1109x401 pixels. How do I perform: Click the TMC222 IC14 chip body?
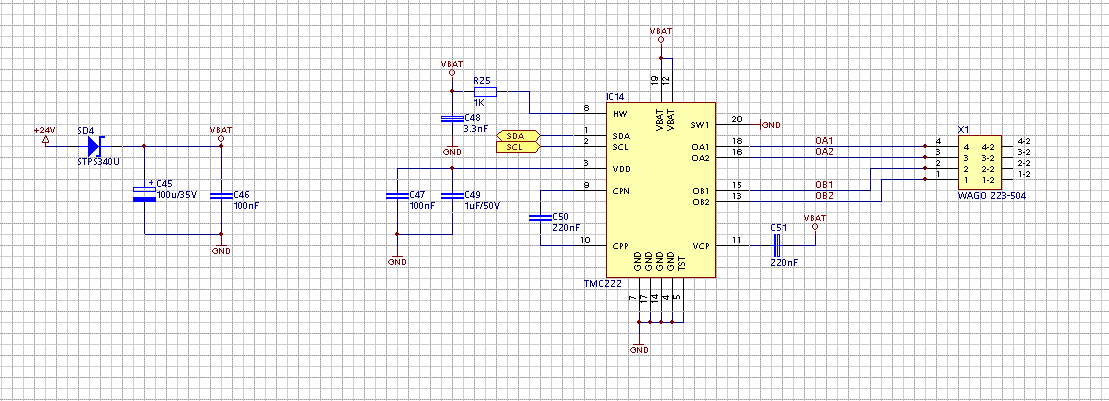[x=661, y=190]
